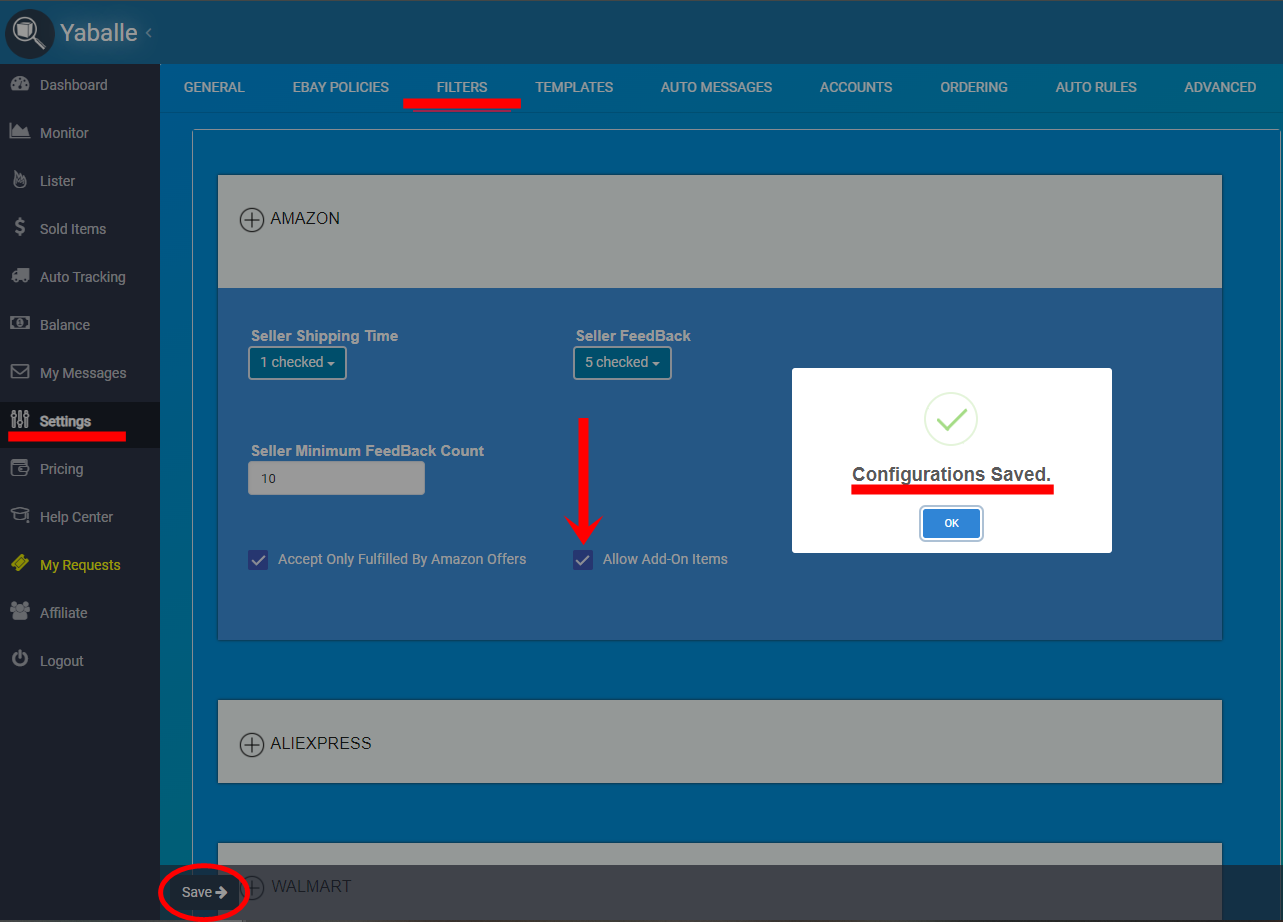Uncheck Accept Only Fulfilled By Amazon Offers
This screenshot has height=922, width=1283.
pyautogui.click(x=258, y=560)
